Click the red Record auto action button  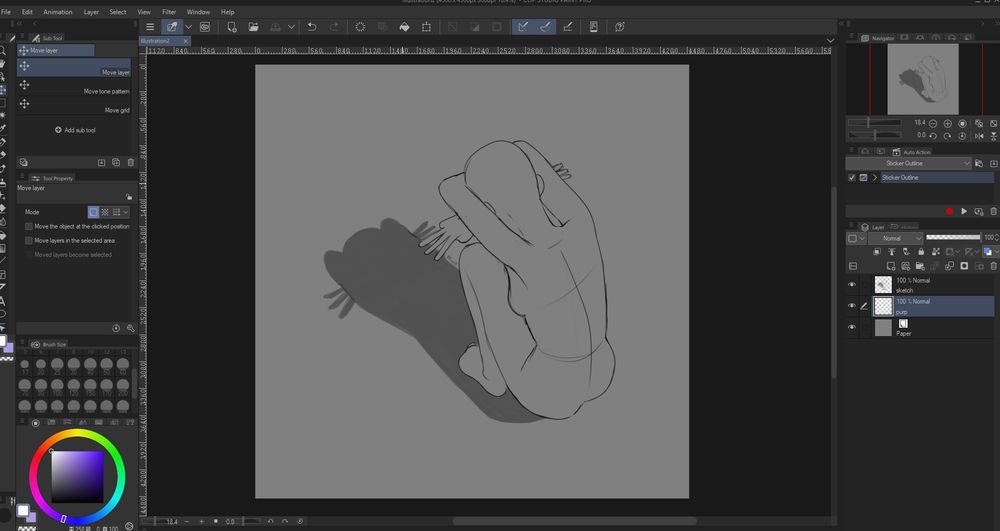(x=949, y=211)
